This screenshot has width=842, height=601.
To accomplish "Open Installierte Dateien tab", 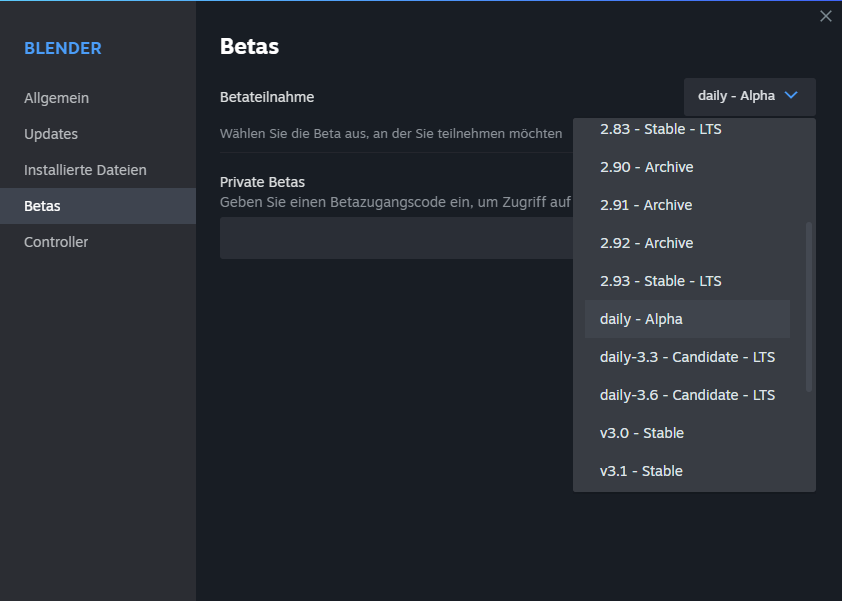I will tap(98, 170).
